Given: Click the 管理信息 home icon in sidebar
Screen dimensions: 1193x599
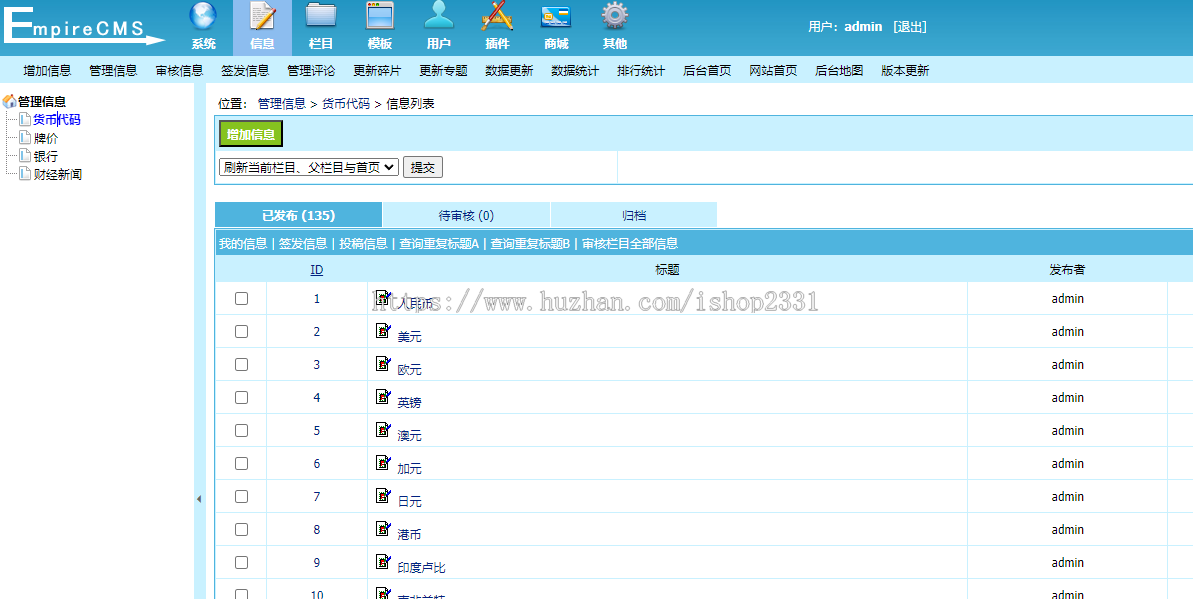Looking at the screenshot, I should coord(10,101).
